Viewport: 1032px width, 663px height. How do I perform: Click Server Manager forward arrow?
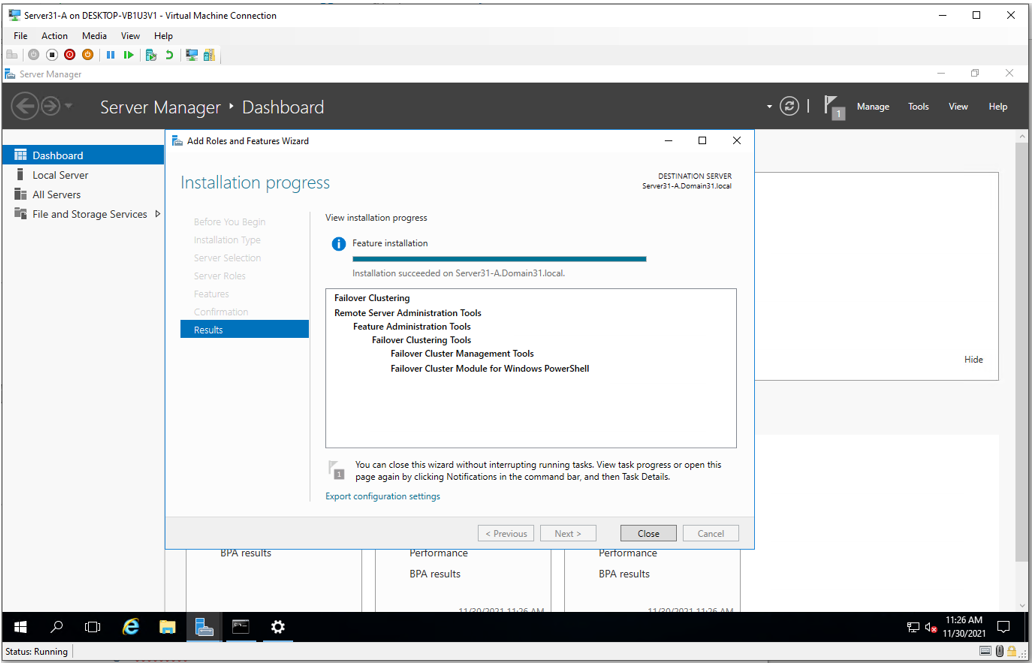51,106
